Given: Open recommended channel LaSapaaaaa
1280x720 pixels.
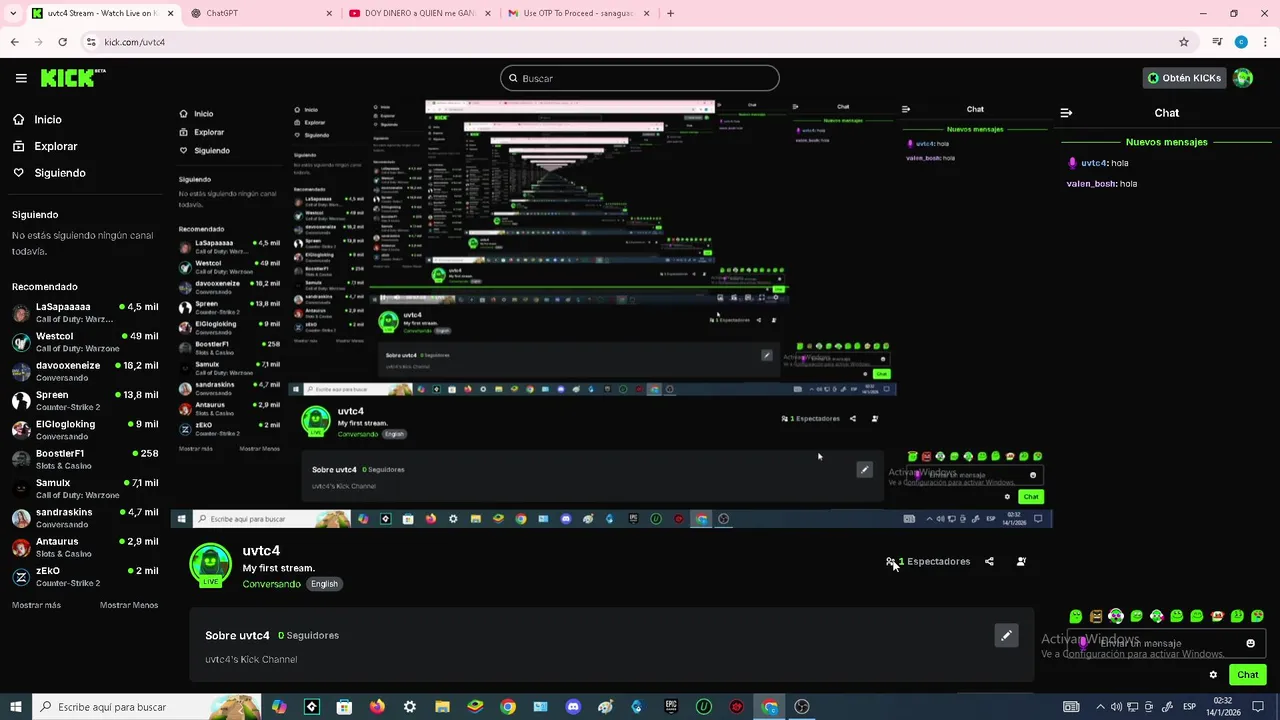Looking at the screenshot, I should click(84, 313).
